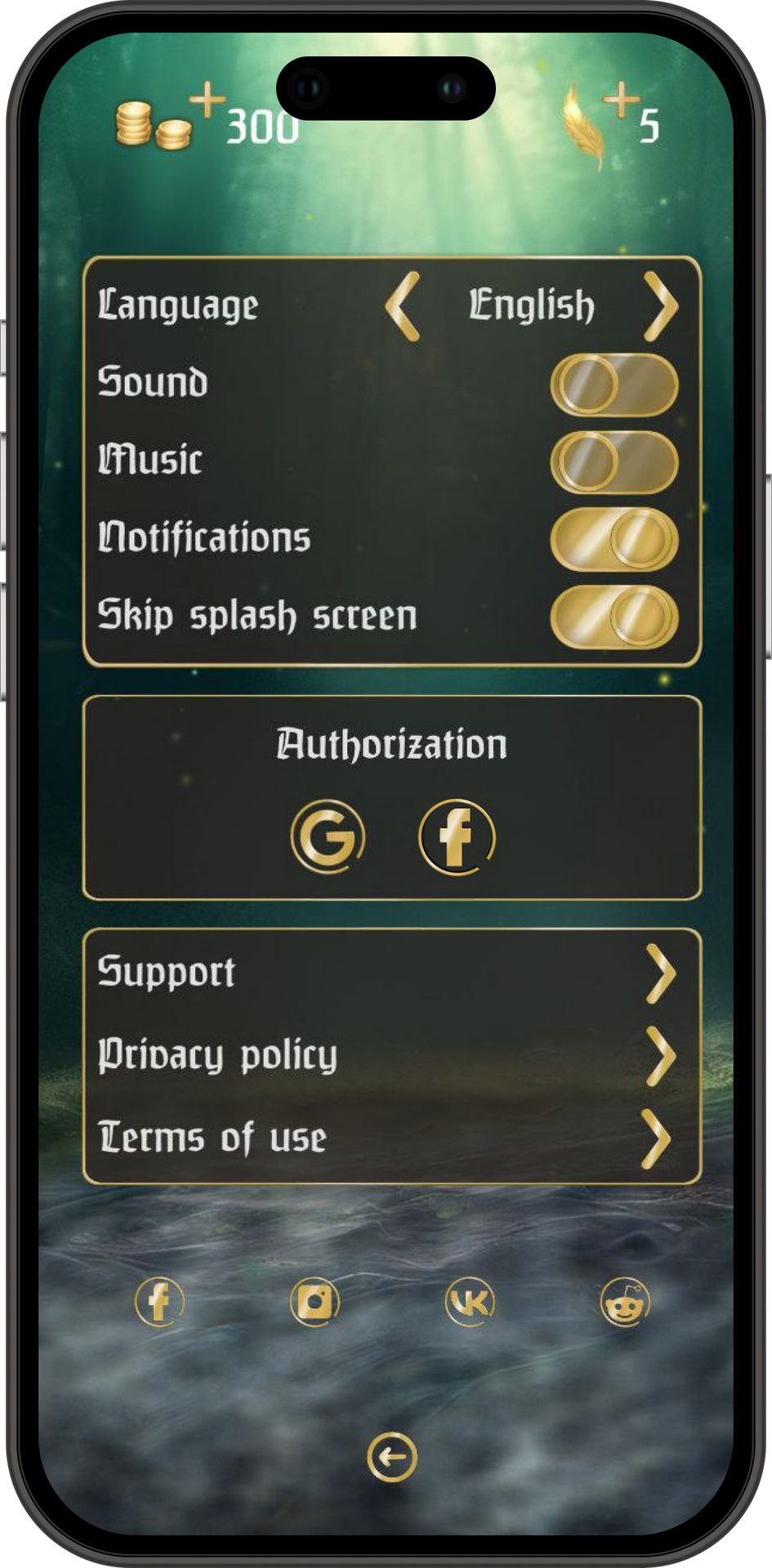The image size is (772, 1568).
Task: Tap the 300 coins balance
Action: 261,127
